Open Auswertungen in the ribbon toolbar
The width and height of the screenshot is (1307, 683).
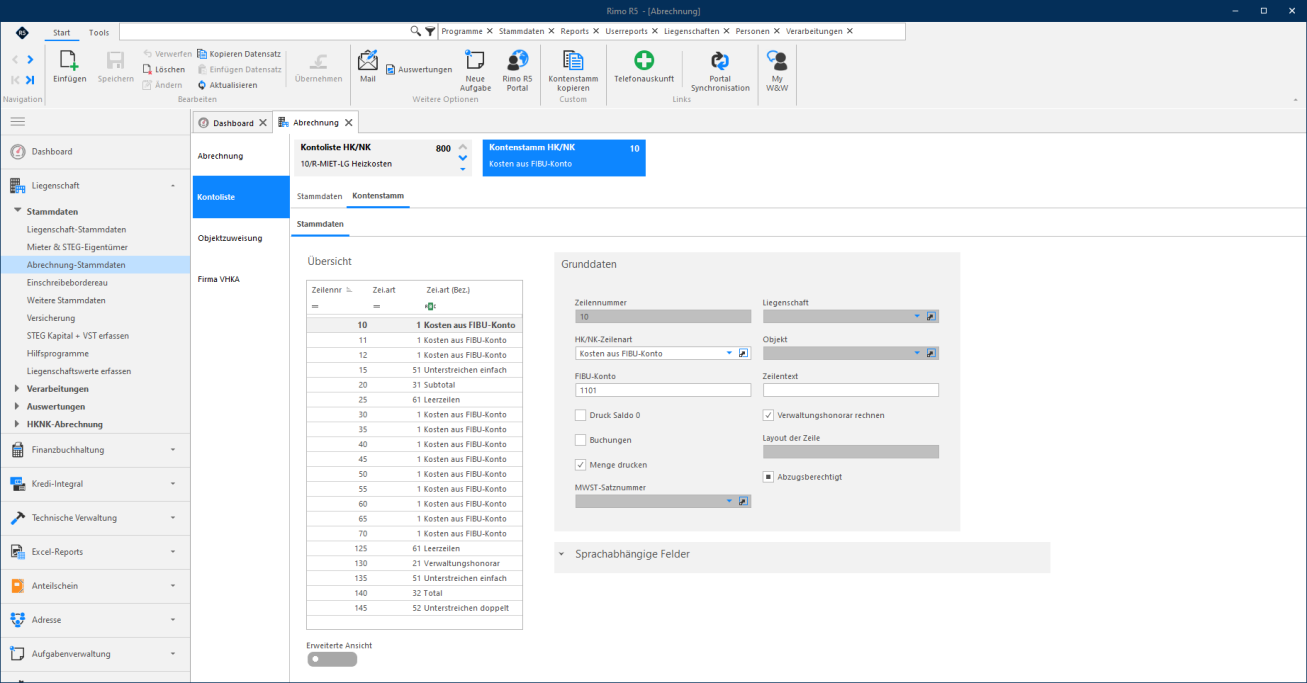[418, 69]
